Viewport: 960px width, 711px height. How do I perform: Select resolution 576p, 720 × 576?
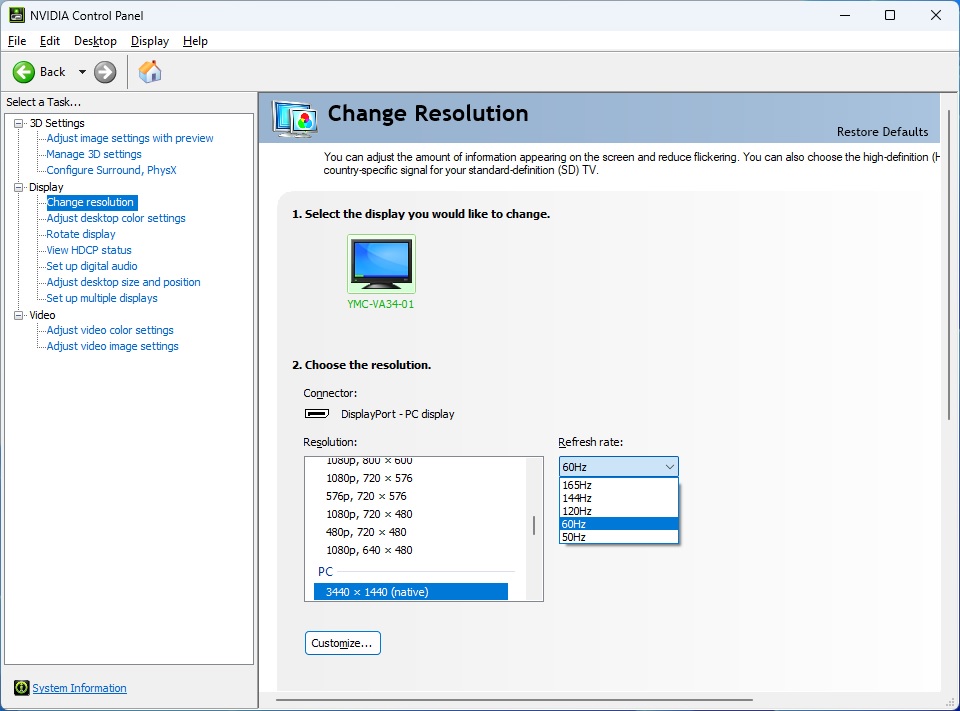tap(366, 496)
